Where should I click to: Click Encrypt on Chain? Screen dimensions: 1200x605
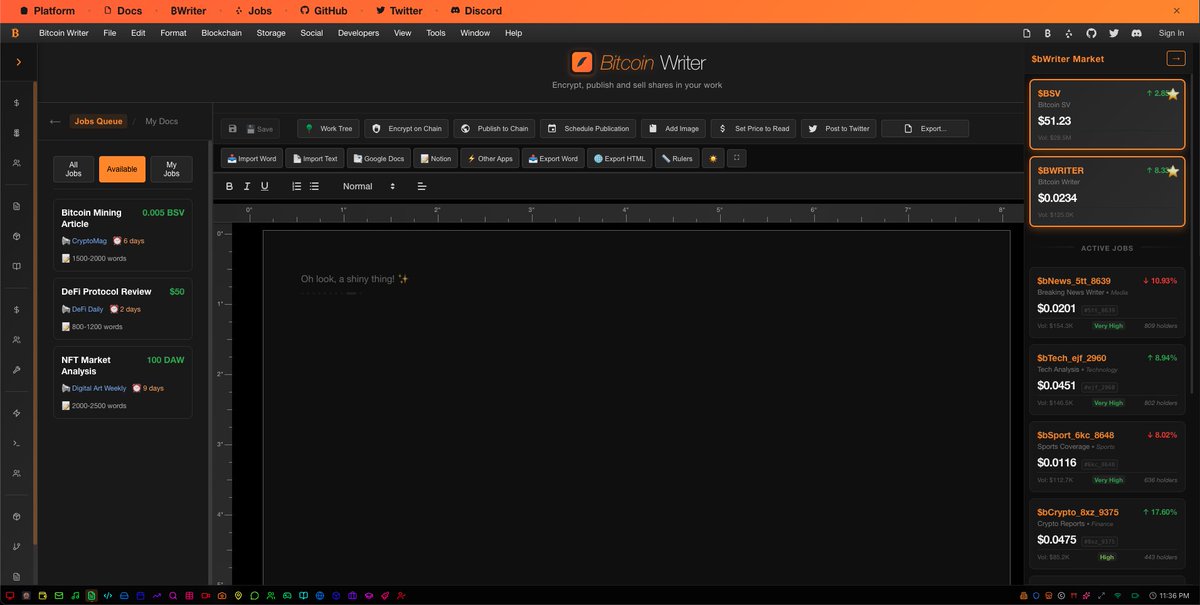[x=406, y=129]
